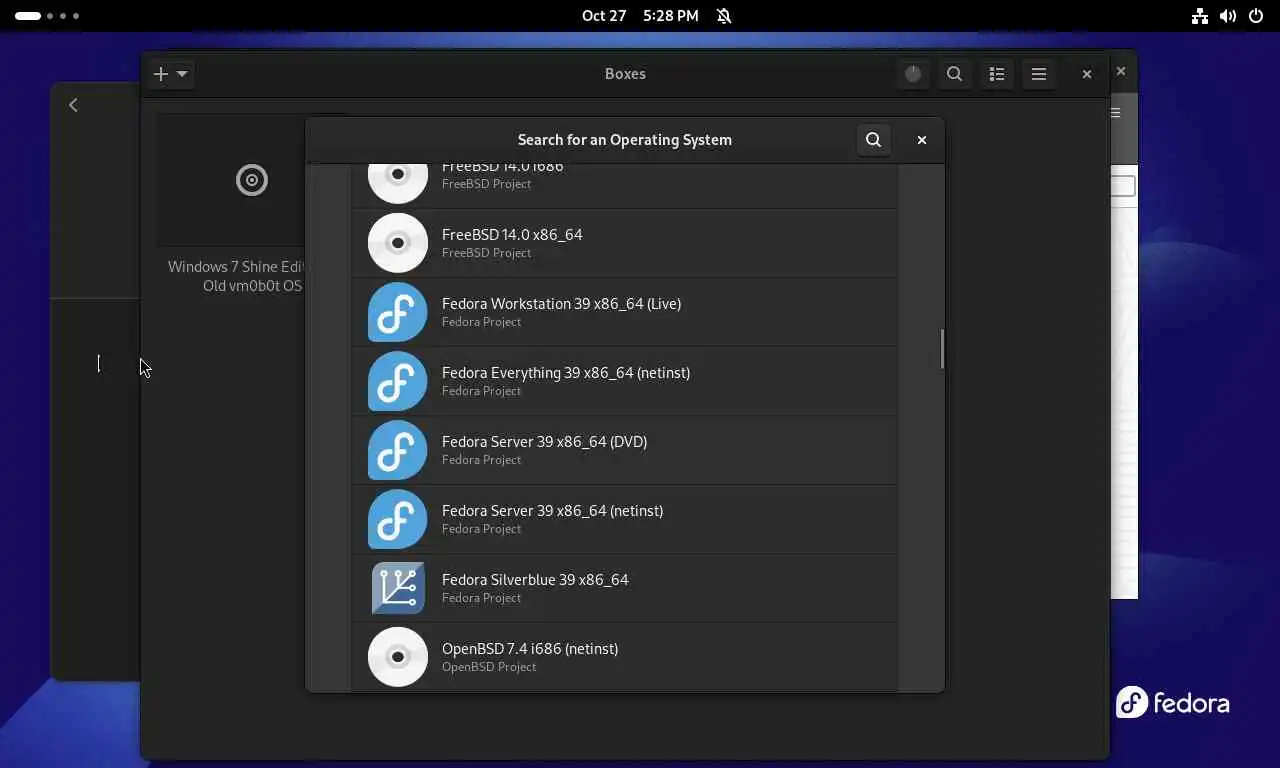Select Fedora Everything 39 x86_64 (netinst)
Viewport: 1280px width, 768px height.
(625, 381)
